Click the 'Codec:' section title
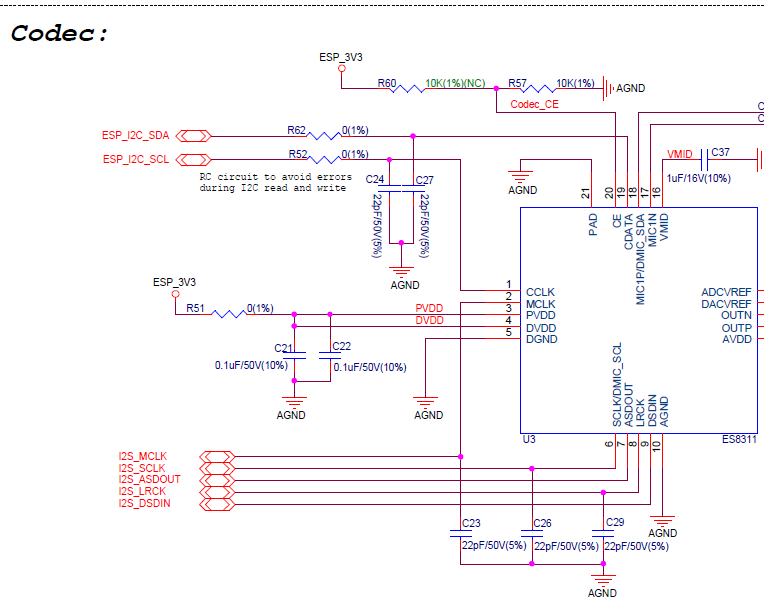This screenshot has height=608, width=764. [x=58, y=33]
